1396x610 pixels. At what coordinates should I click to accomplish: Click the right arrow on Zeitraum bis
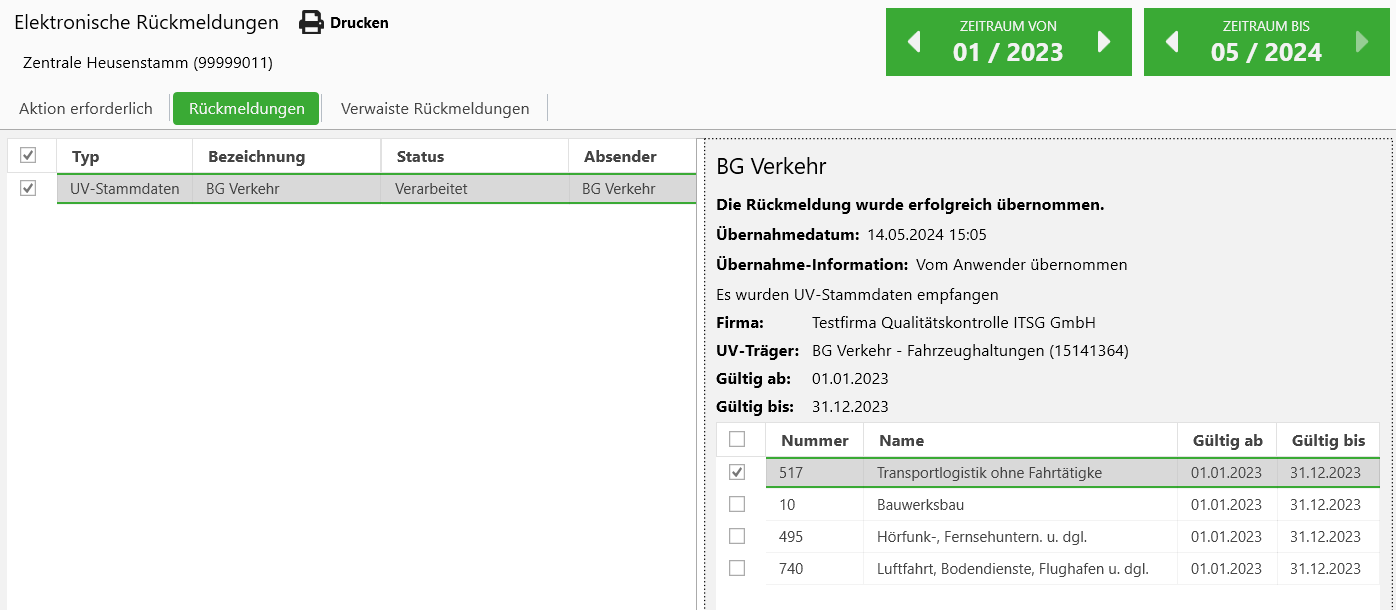[1360, 41]
